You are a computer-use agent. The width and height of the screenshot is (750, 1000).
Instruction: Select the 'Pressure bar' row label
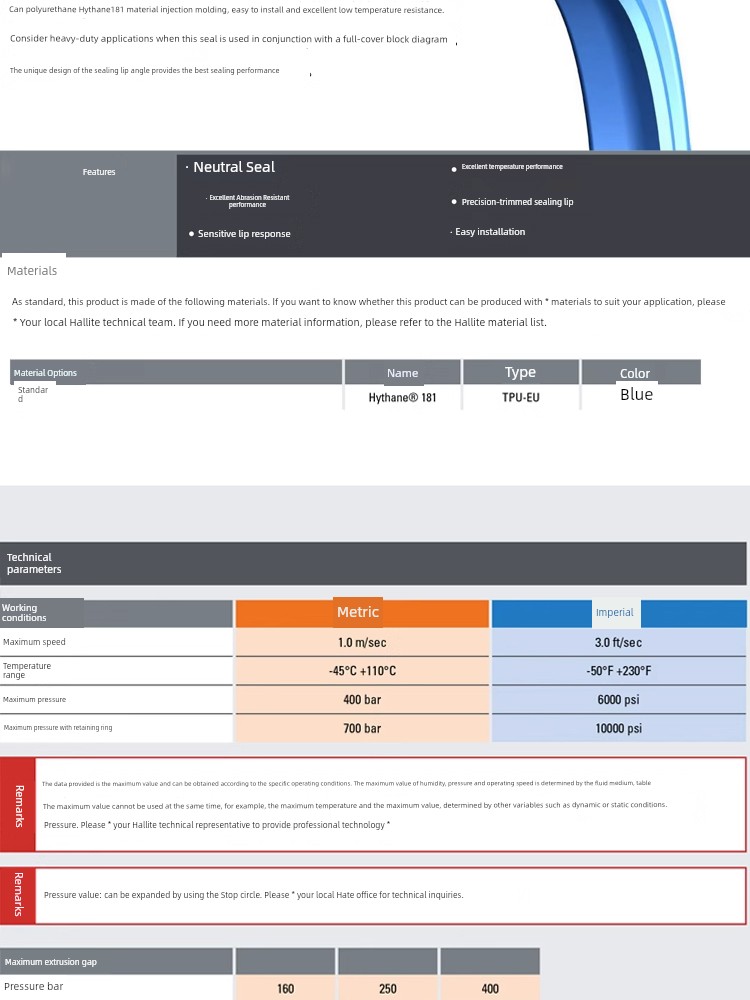pos(34,987)
